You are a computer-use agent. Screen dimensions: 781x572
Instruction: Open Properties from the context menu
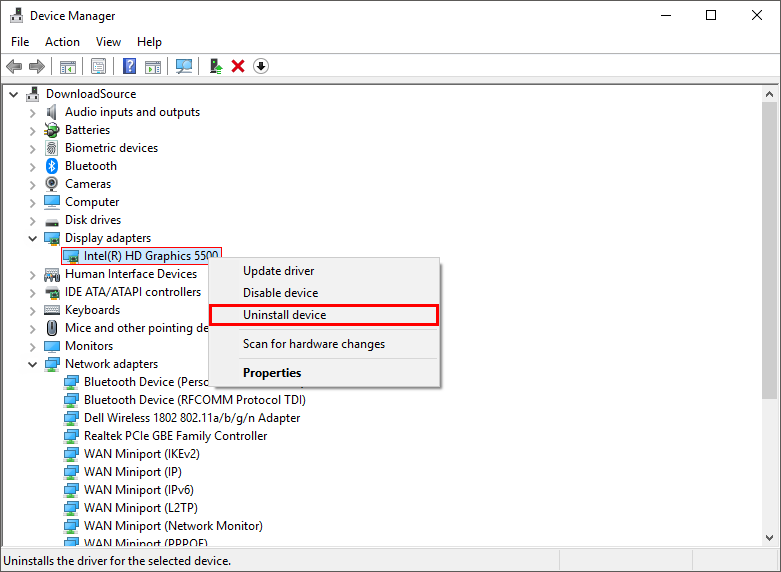tap(324, 373)
